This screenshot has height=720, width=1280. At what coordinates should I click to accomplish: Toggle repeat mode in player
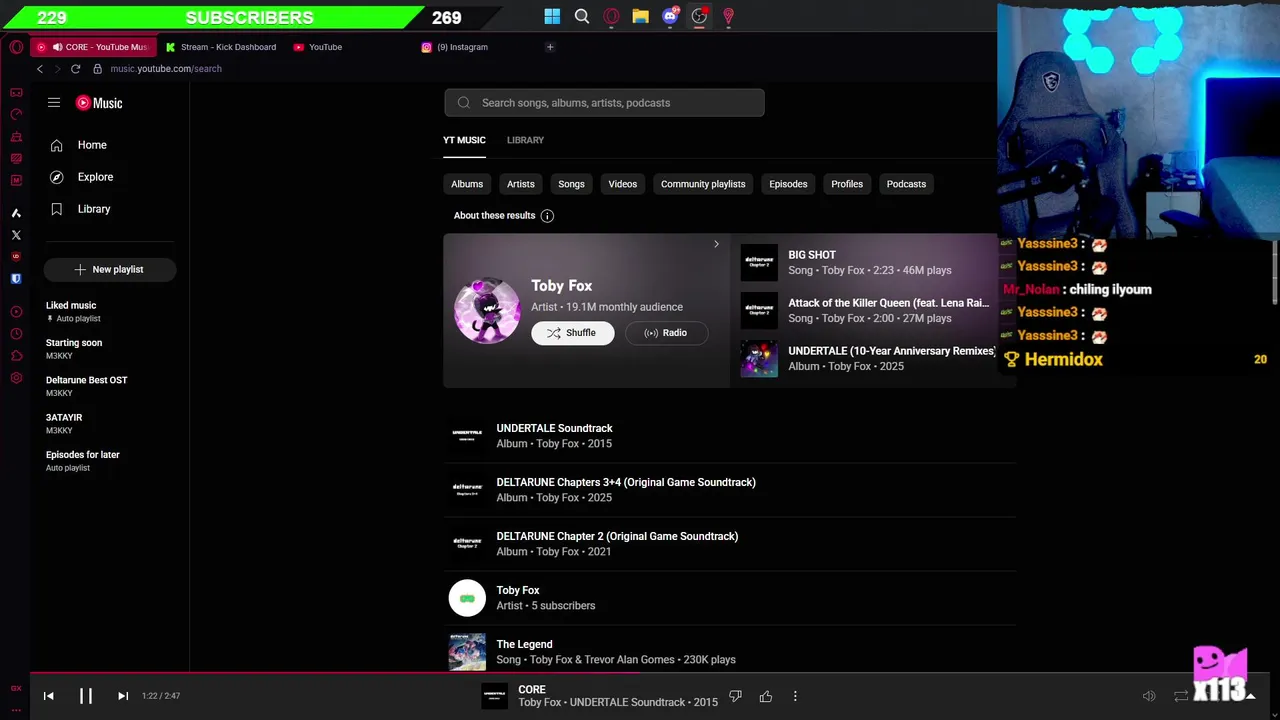pos(1181,696)
